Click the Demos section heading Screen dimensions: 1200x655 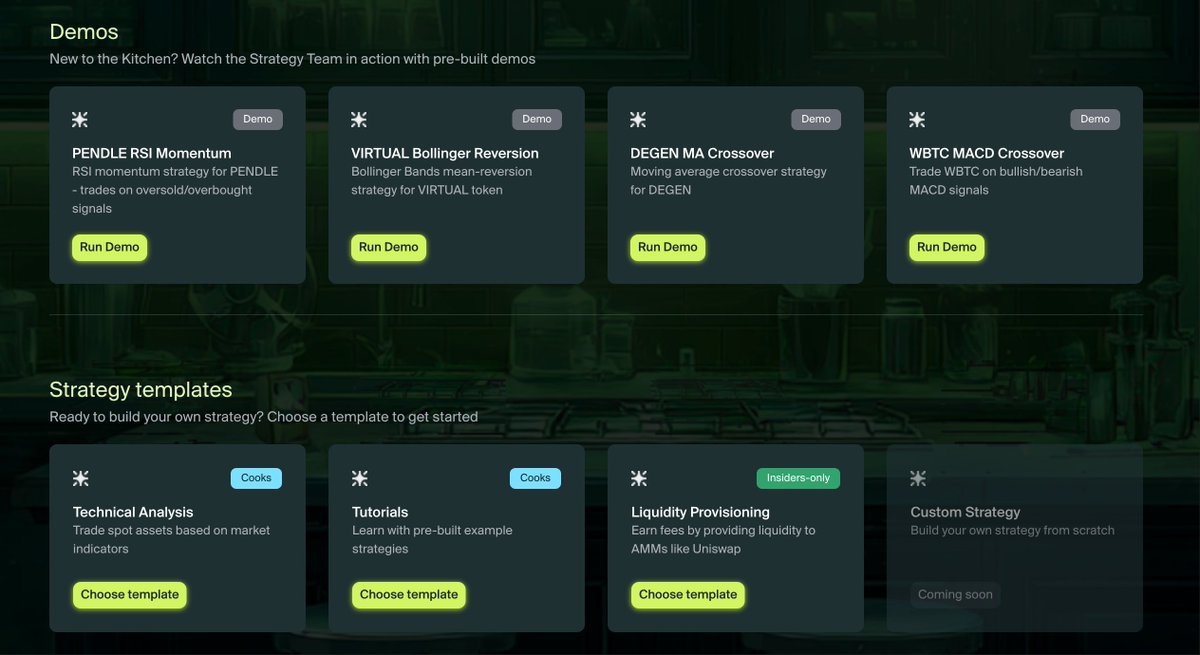pyautogui.click(x=83, y=32)
